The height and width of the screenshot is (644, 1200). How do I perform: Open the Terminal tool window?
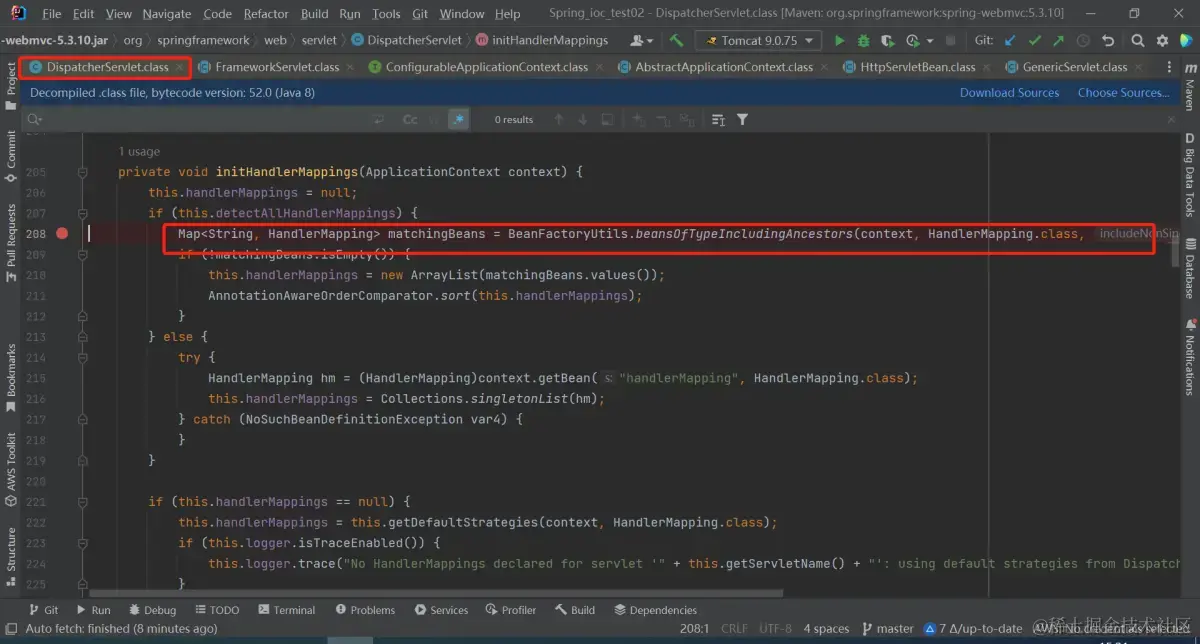(x=286, y=610)
